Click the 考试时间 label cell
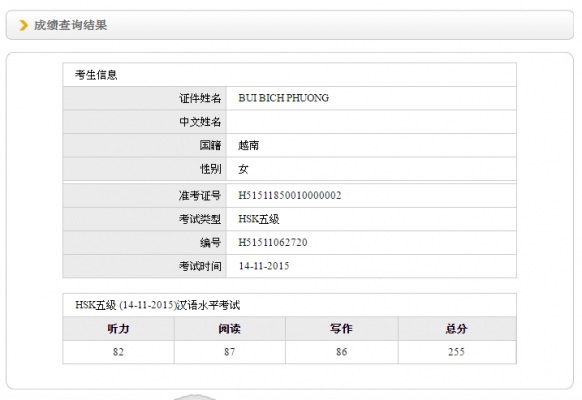Viewport: 582px width, 400px height. coord(145,266)
